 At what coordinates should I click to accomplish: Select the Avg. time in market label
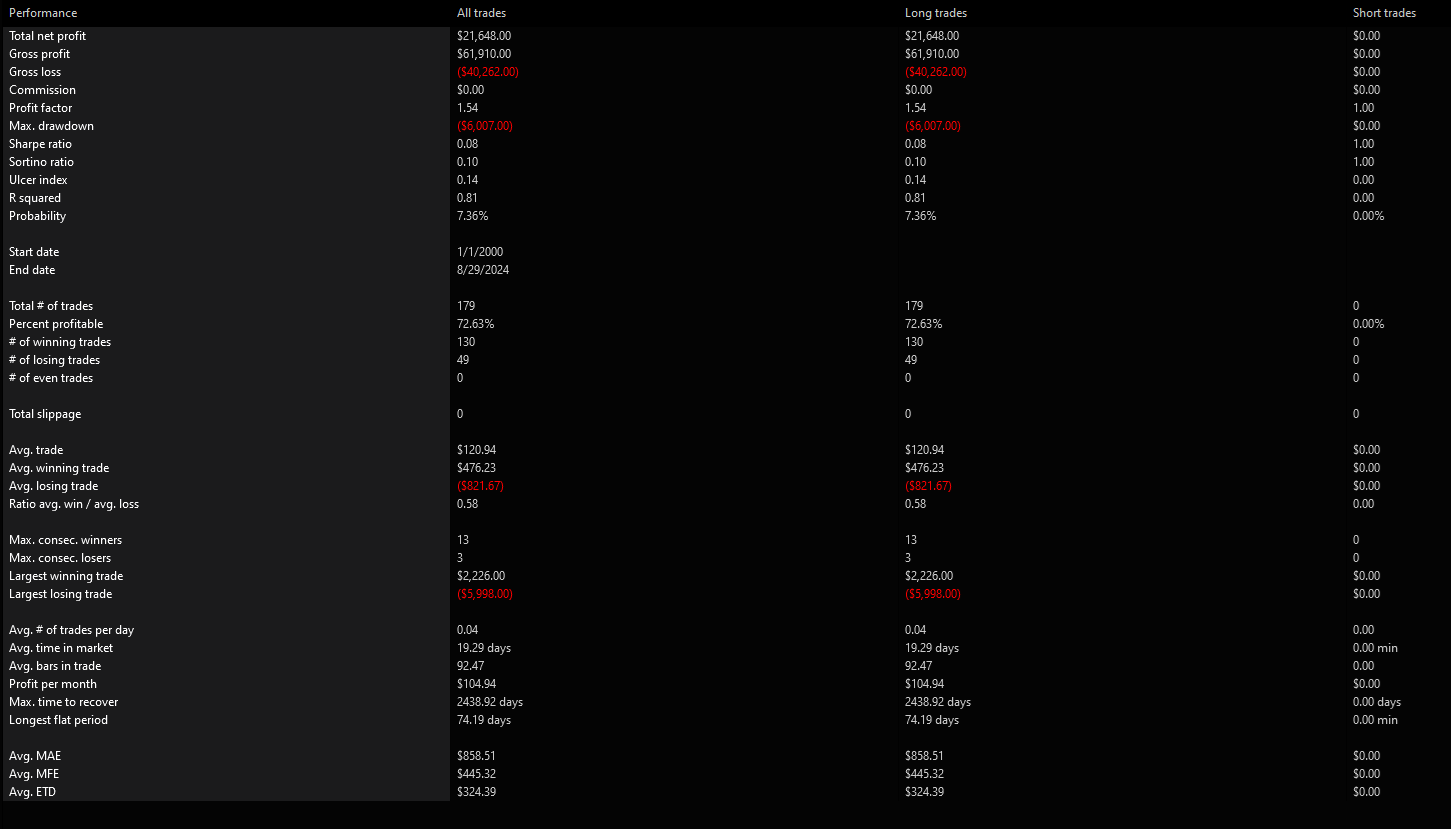[61, 648]
